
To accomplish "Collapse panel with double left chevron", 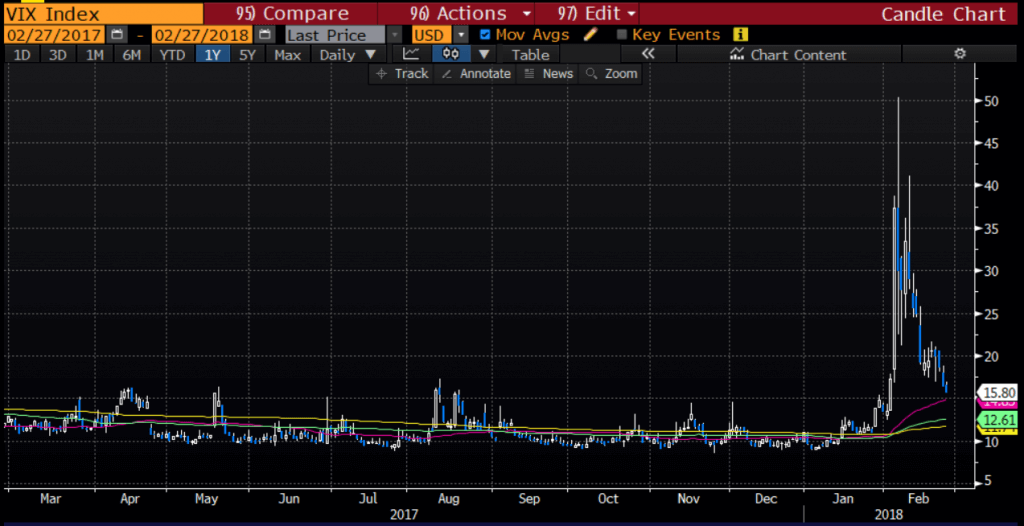I will click(646, 54).
